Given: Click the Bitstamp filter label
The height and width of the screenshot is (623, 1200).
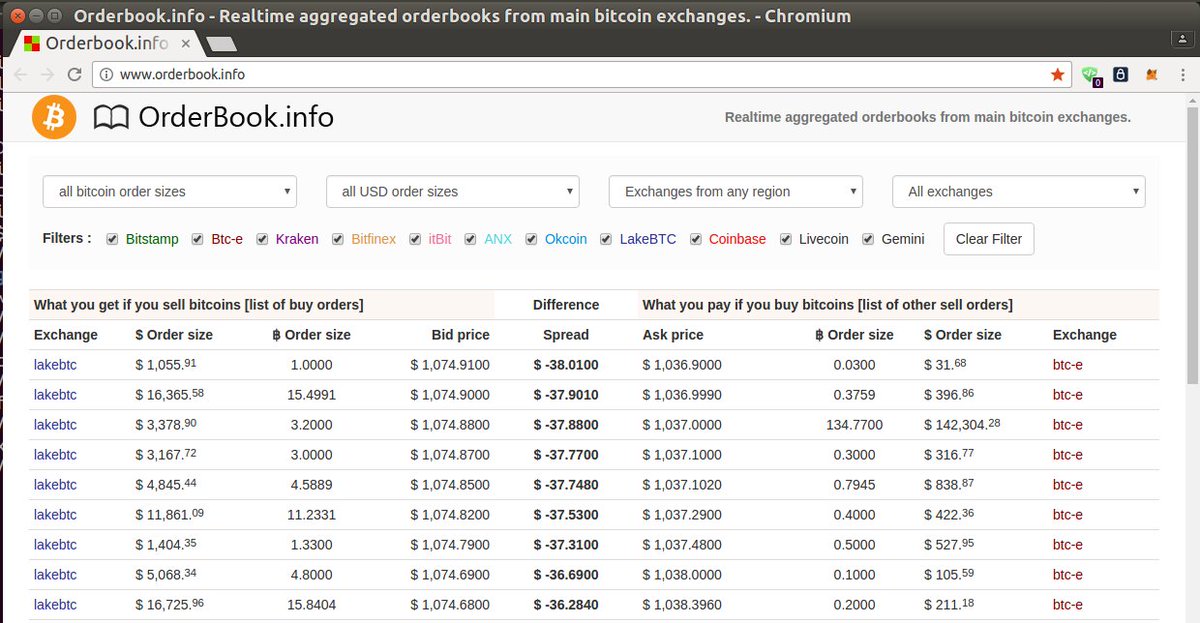Looking at the screenshot, I should pyautogui.click(x=152, y=239).
